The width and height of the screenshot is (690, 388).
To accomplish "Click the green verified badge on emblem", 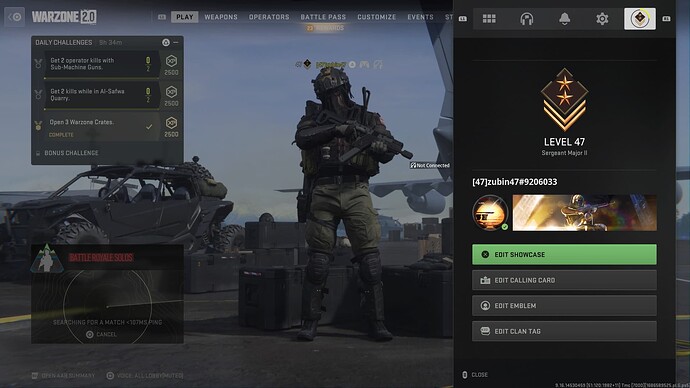I will (504, 227).
